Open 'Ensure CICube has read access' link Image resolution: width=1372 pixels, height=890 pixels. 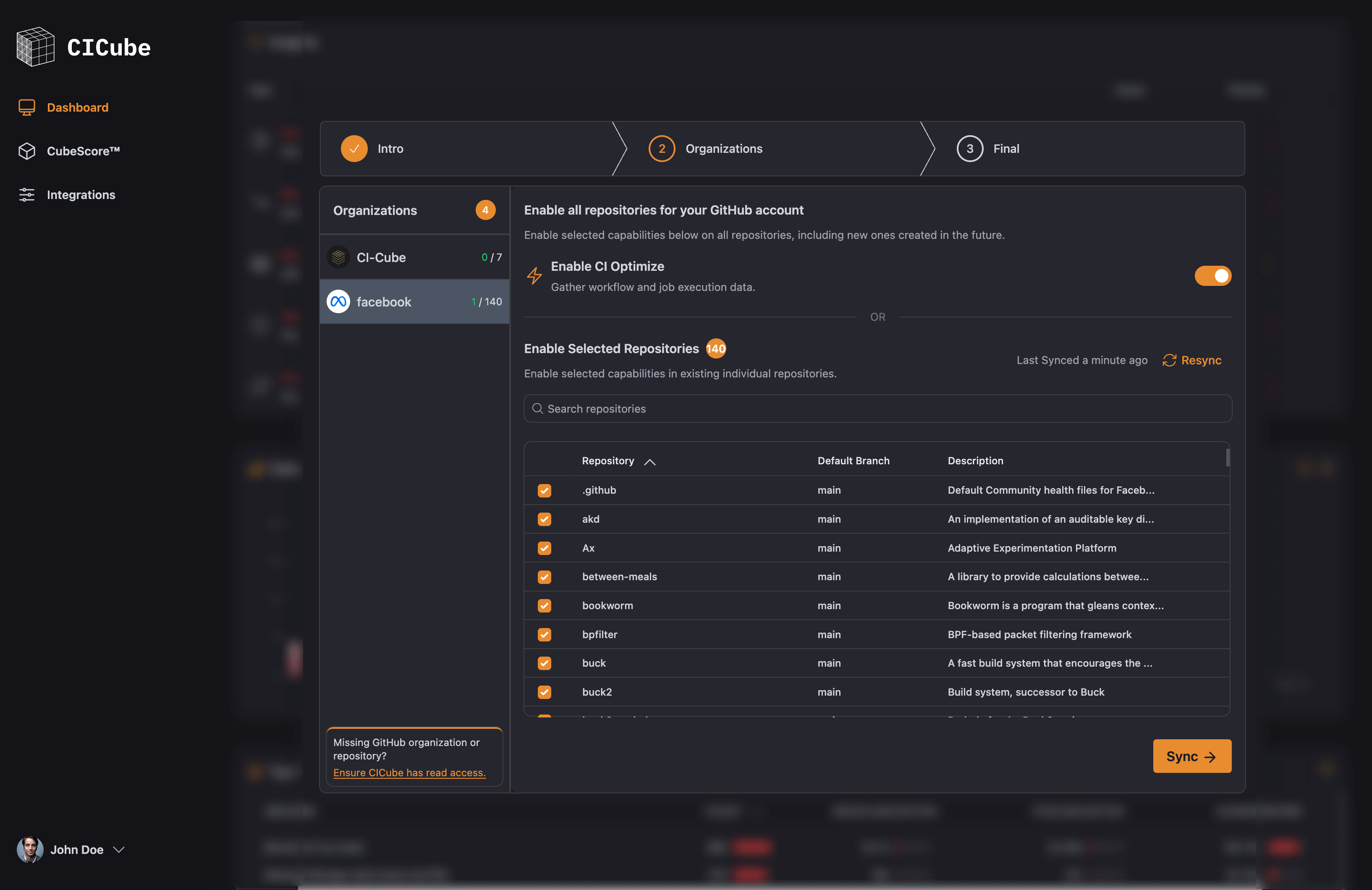tap(409, 773)
